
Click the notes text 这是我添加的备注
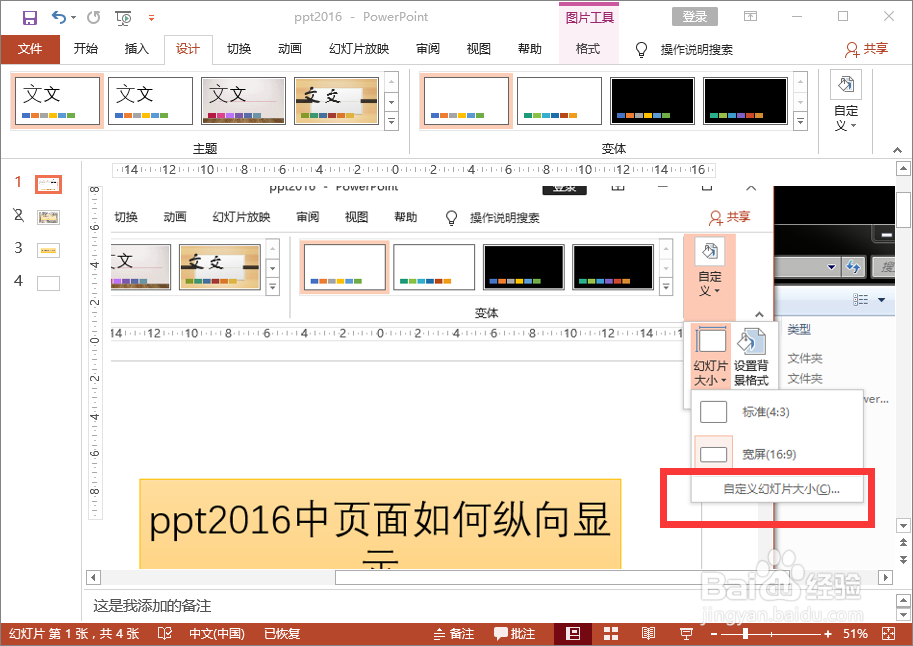(x=152, y=606)
